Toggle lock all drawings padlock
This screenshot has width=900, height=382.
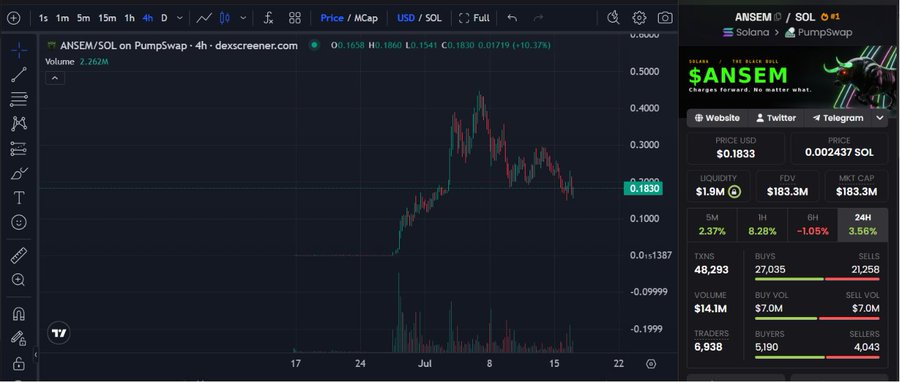pyautogui.click(x=19, y=364)
